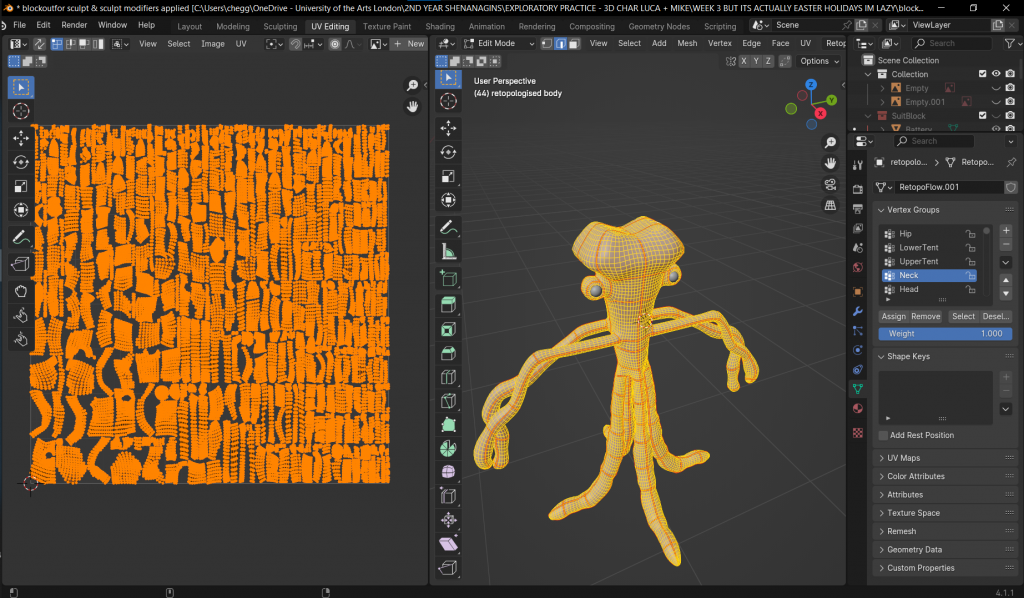Click the outliner Search field
Screen dimensions: 1024x598
[952, 43]
